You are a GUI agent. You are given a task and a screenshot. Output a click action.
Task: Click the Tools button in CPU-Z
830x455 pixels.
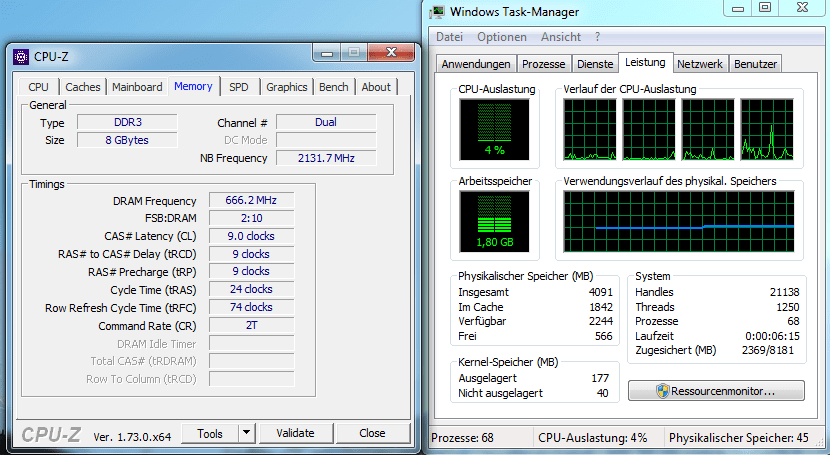point(210,433)
